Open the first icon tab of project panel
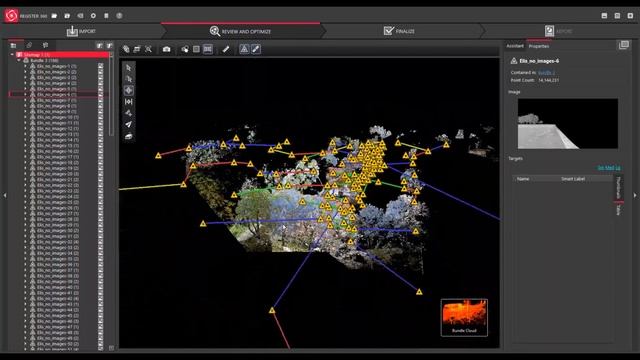Screen dimensions: 640x360 tap(13, 45)
